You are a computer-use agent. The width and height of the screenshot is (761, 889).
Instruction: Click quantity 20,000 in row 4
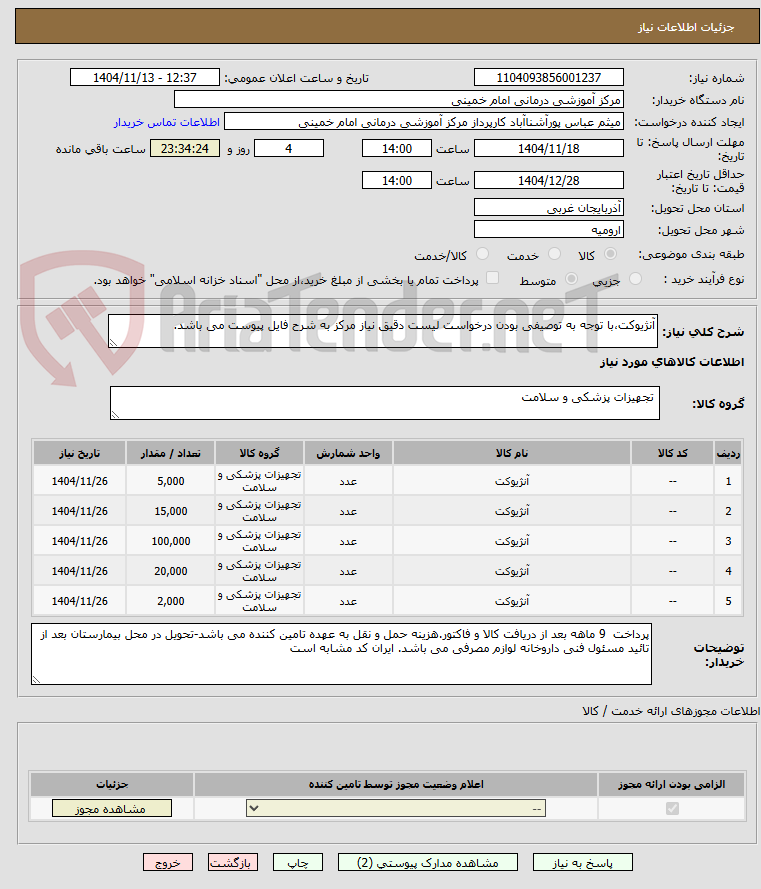(x=171, y=571)
